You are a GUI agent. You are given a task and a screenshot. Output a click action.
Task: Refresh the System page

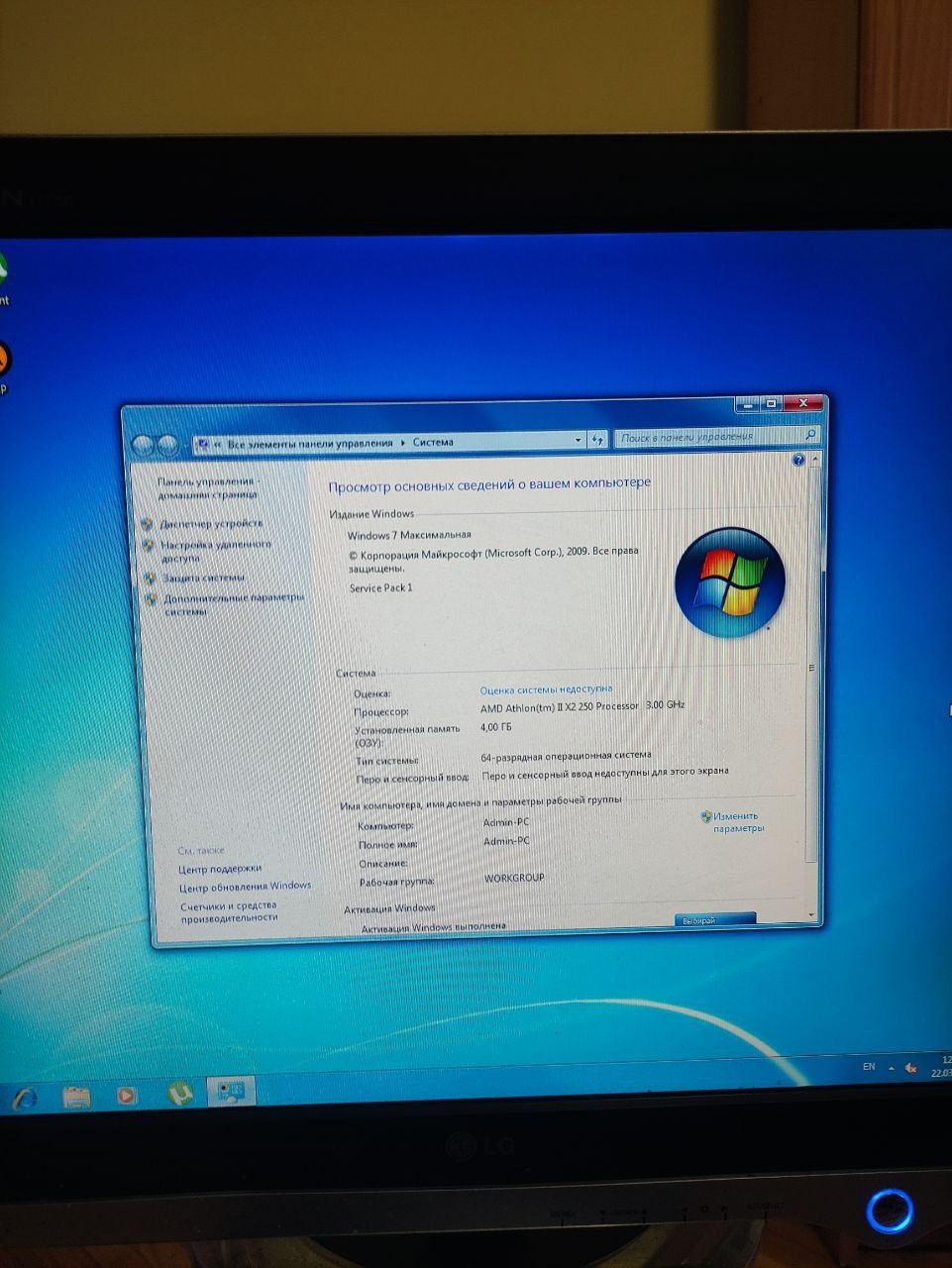[597, 439]
